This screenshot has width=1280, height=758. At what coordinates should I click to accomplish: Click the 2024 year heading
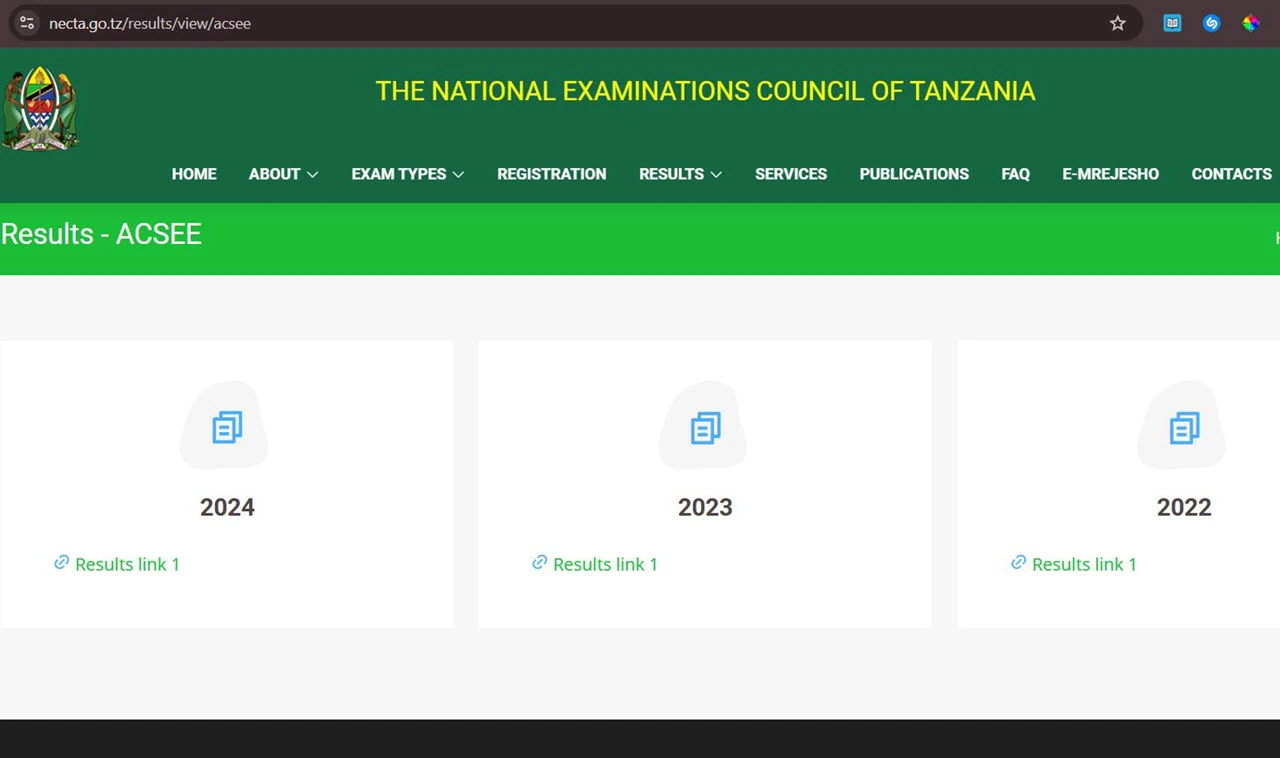tap(227, 507)
